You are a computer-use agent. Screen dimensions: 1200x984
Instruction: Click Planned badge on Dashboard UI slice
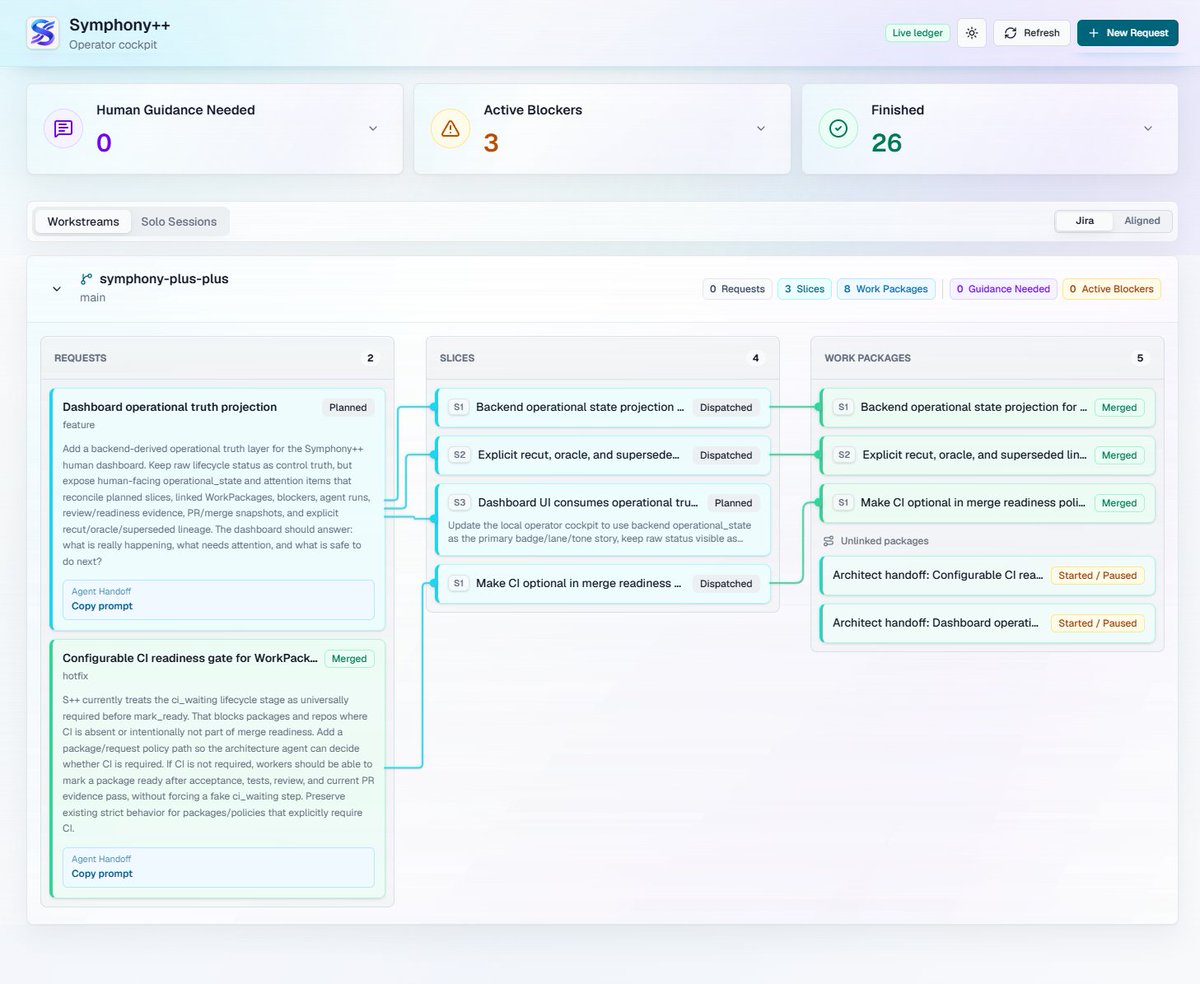[x=734, y=503]
